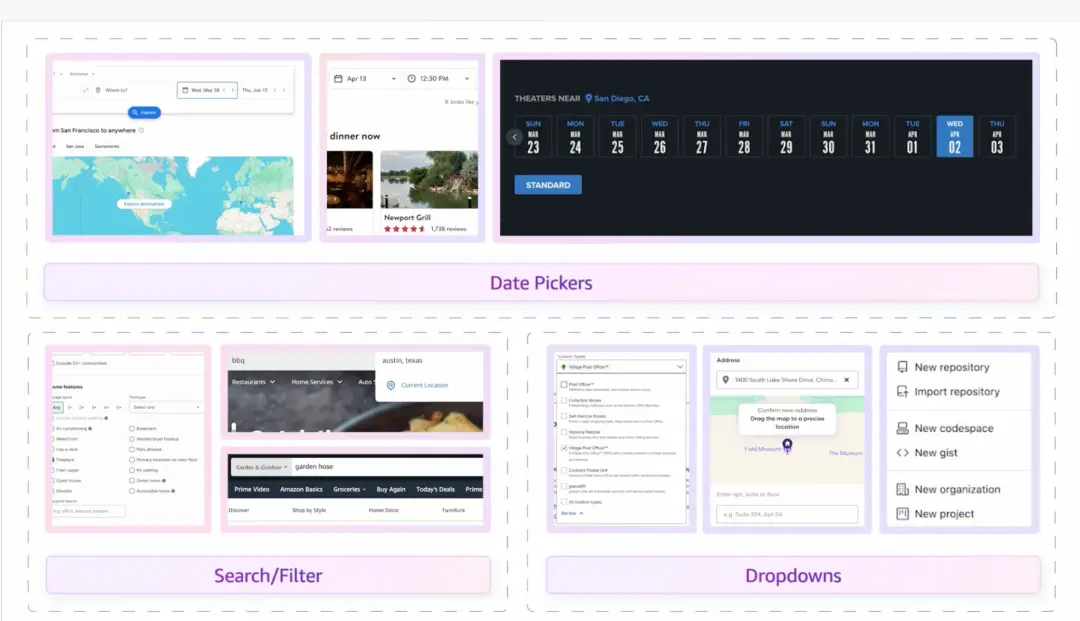The image size is (1080, 621).
Task: Click the New organization building icon
Action: 902,489
